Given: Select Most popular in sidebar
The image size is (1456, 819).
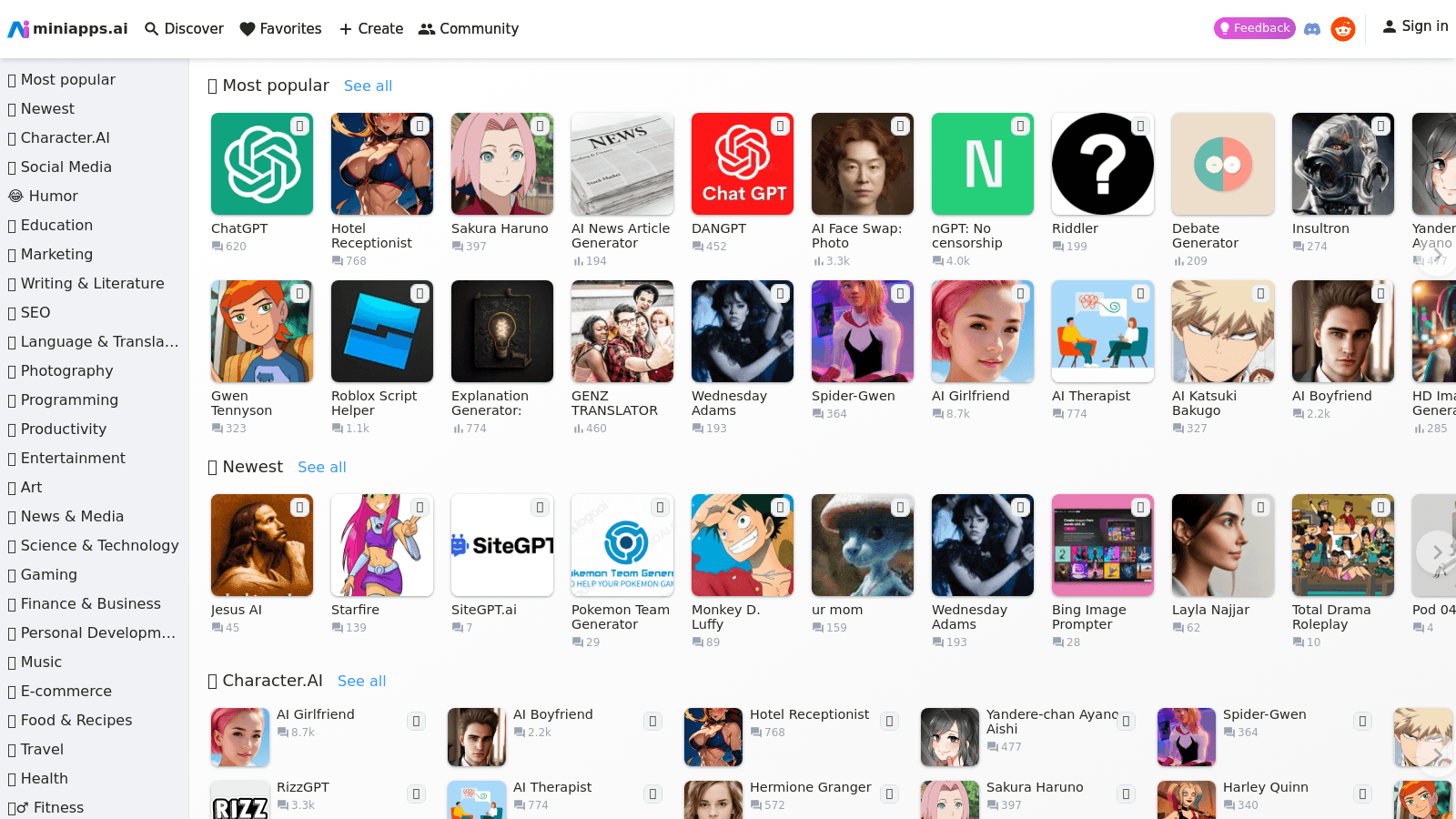Looking at the screenshot, I should point(95,79).
